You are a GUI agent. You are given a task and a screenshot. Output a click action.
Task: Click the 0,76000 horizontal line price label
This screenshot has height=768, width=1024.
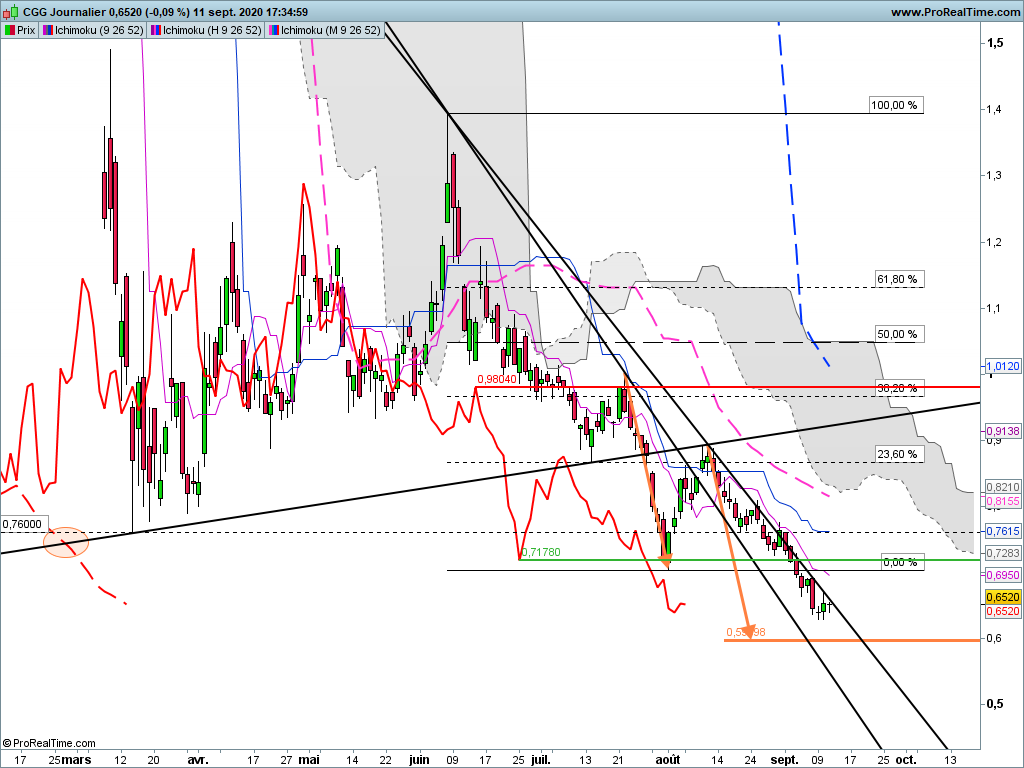click(23, 523)
